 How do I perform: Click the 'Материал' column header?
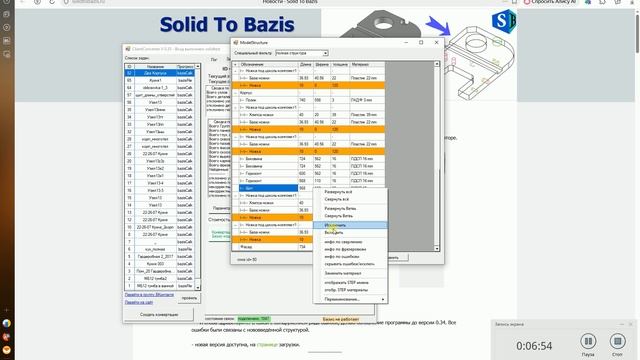click(x=367, y=64)
